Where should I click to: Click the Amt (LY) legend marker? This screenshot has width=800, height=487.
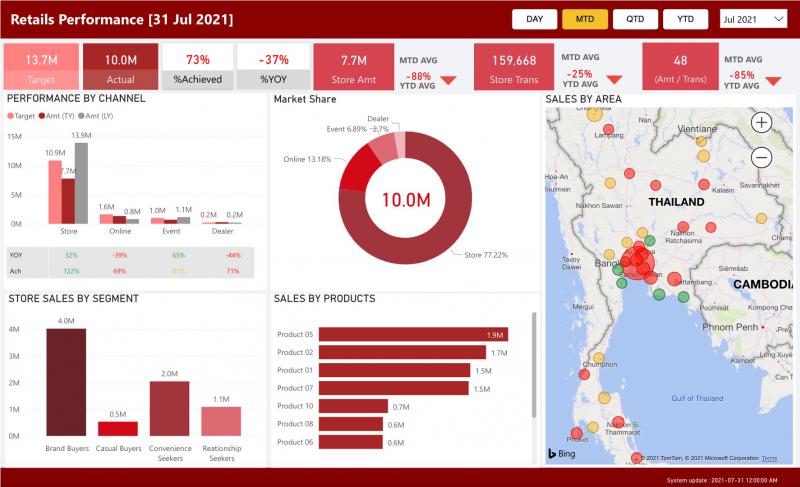tap(81, 116)
